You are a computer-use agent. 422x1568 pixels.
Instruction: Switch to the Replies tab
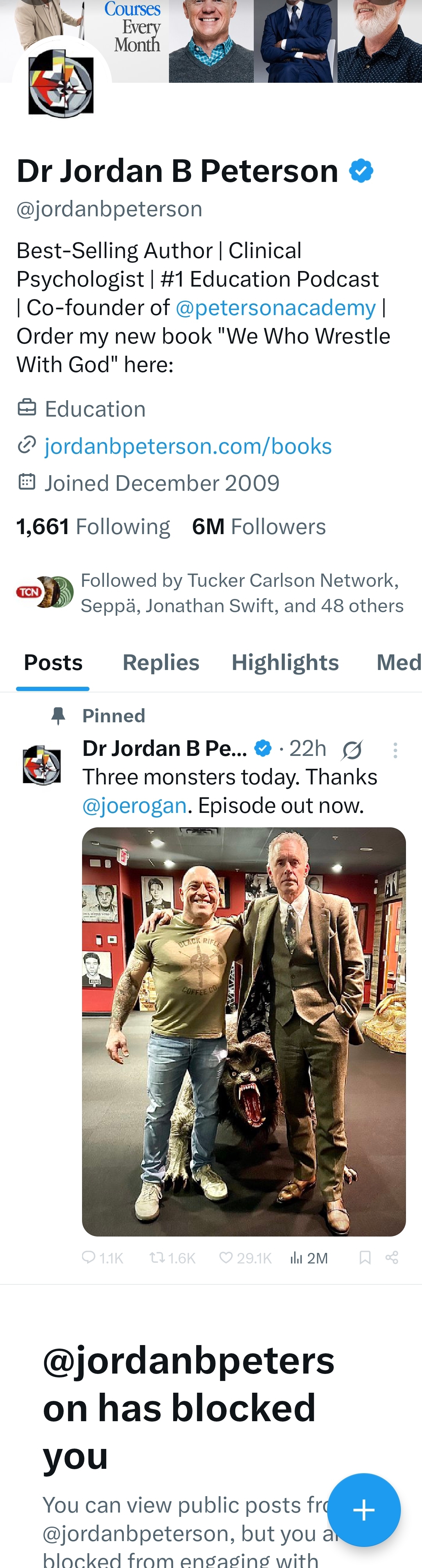tap(161, 662)
